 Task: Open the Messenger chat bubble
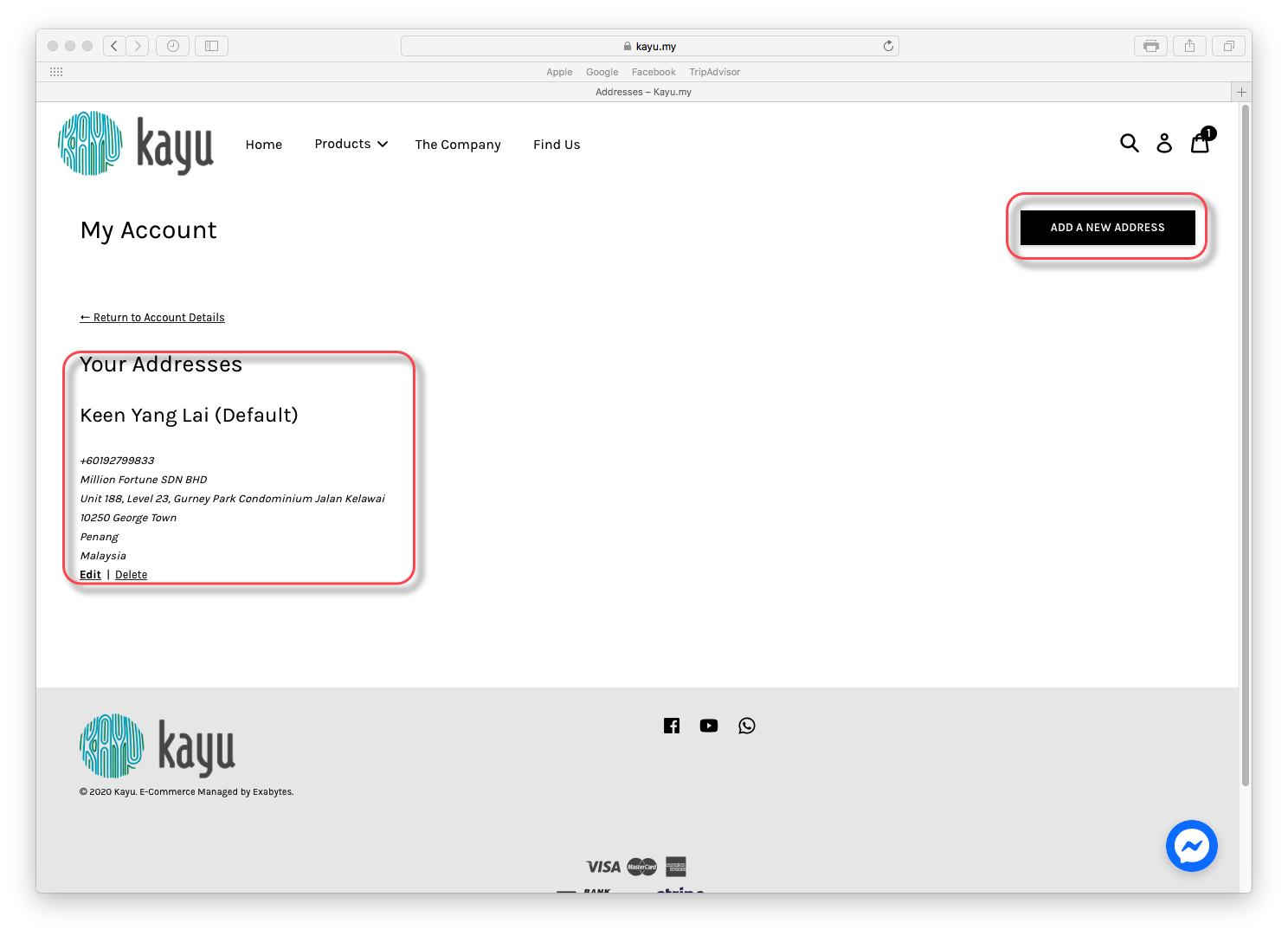click(x=1191, y=846)
